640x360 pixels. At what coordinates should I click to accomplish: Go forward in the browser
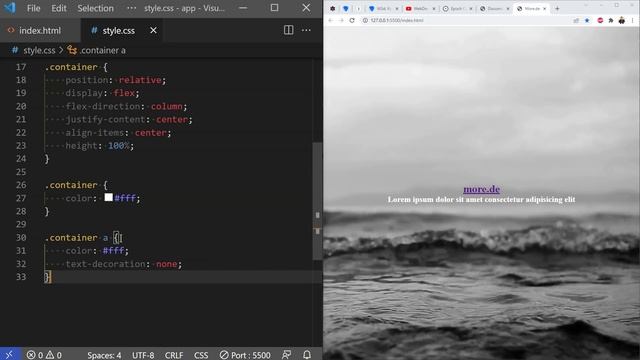(x=341, y=20)
